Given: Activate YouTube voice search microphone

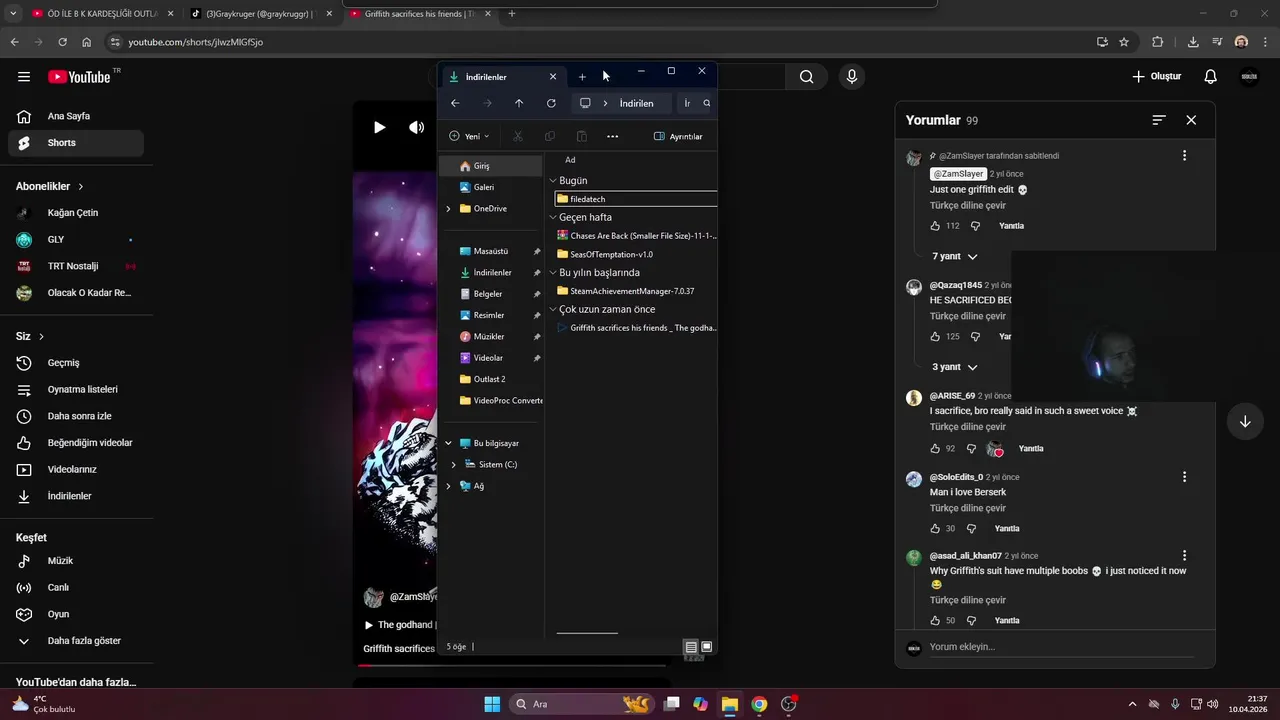Looking at the screenshot, I should 852,77.
